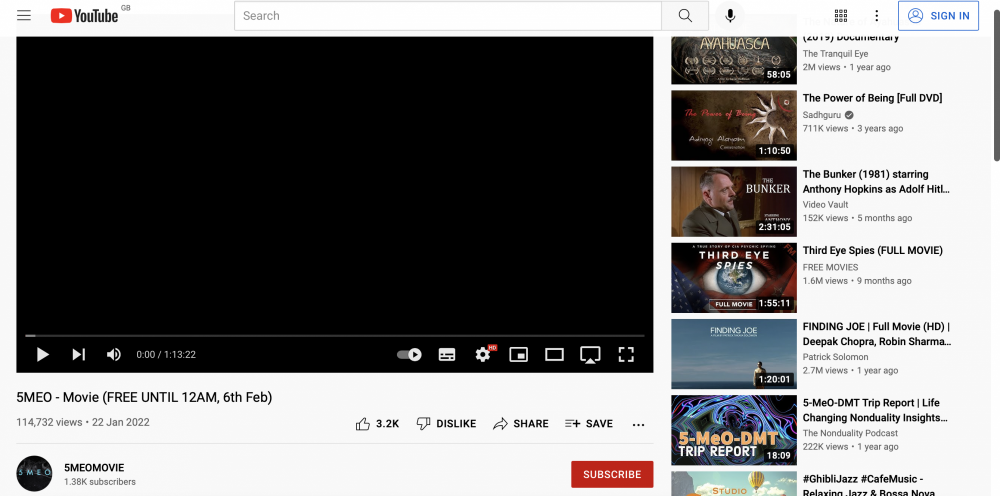Start voice search with the microphone
The image size is (1000, 496).
point(731,16)
